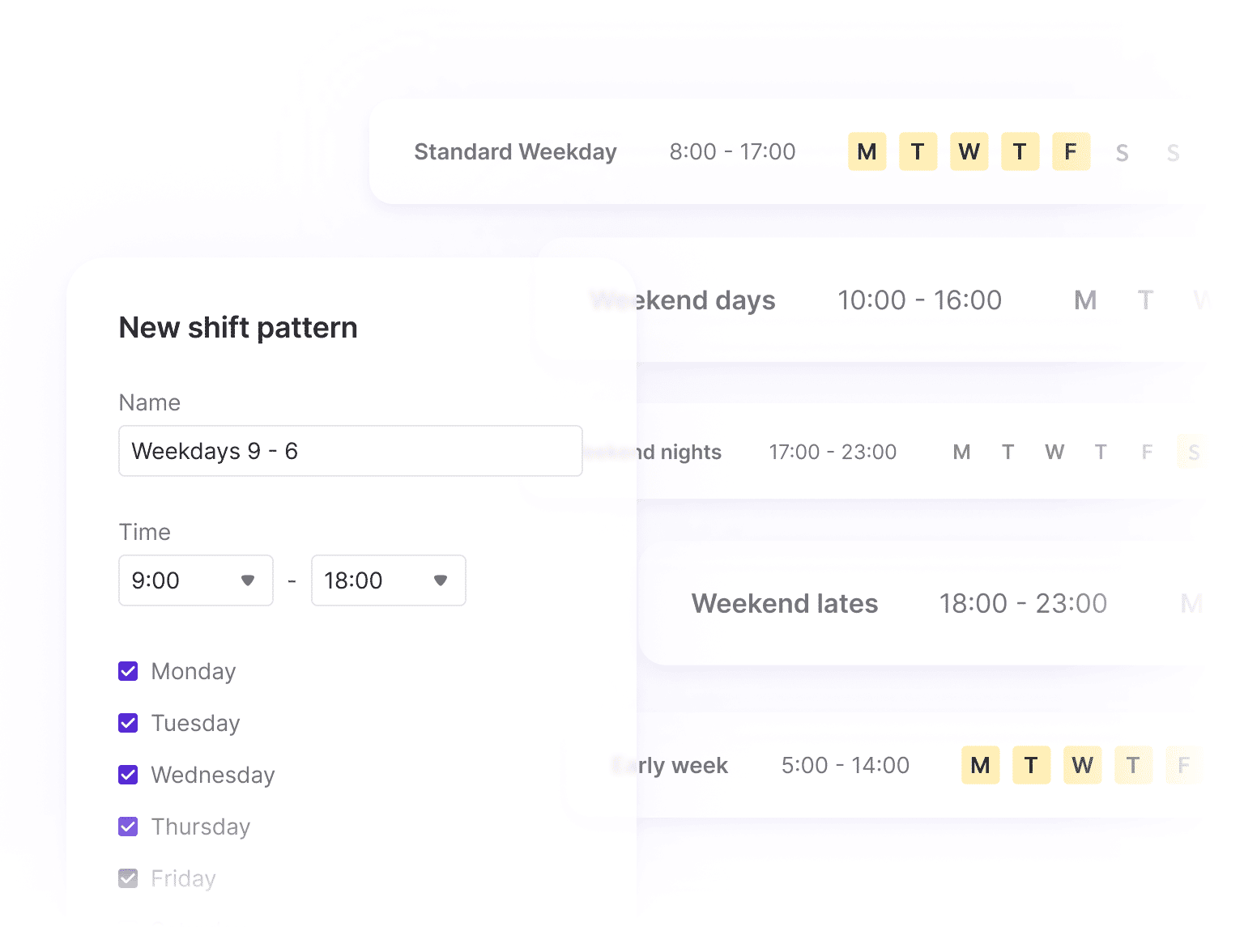1244x952 pixels.
Task: Enable the Friday checkbox
Action: pyautogui.click(x=128, y=878)
